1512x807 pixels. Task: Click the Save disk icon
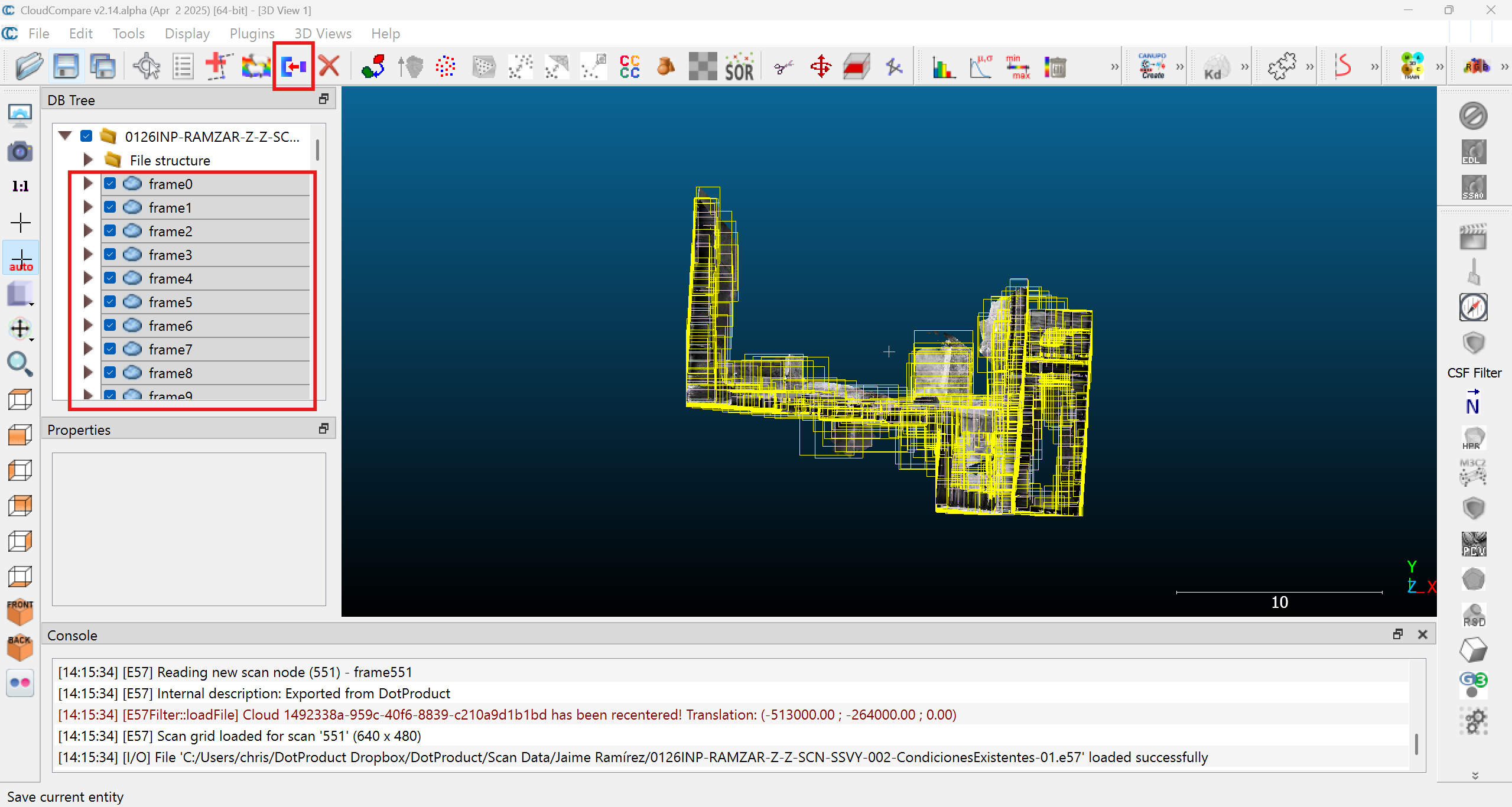66,67
